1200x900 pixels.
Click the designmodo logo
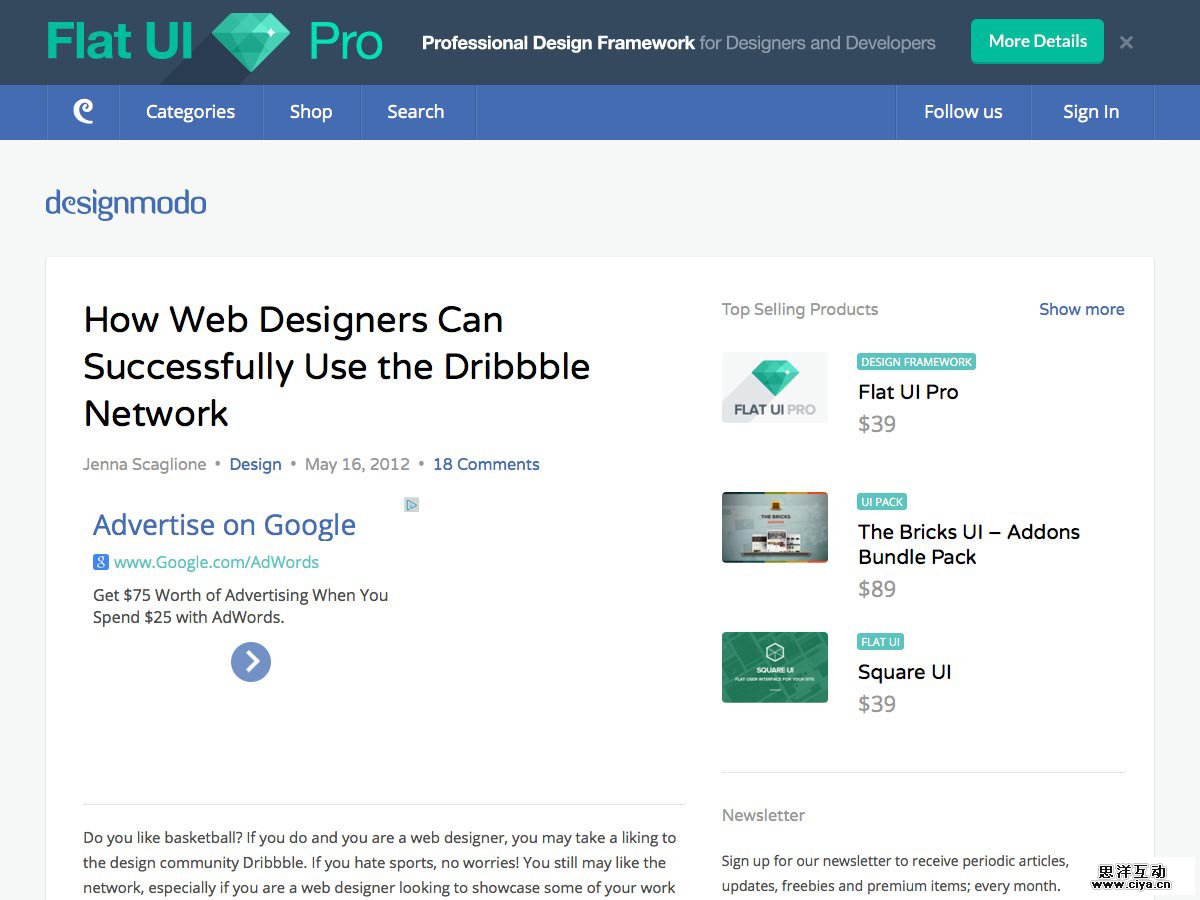point(126,203)
